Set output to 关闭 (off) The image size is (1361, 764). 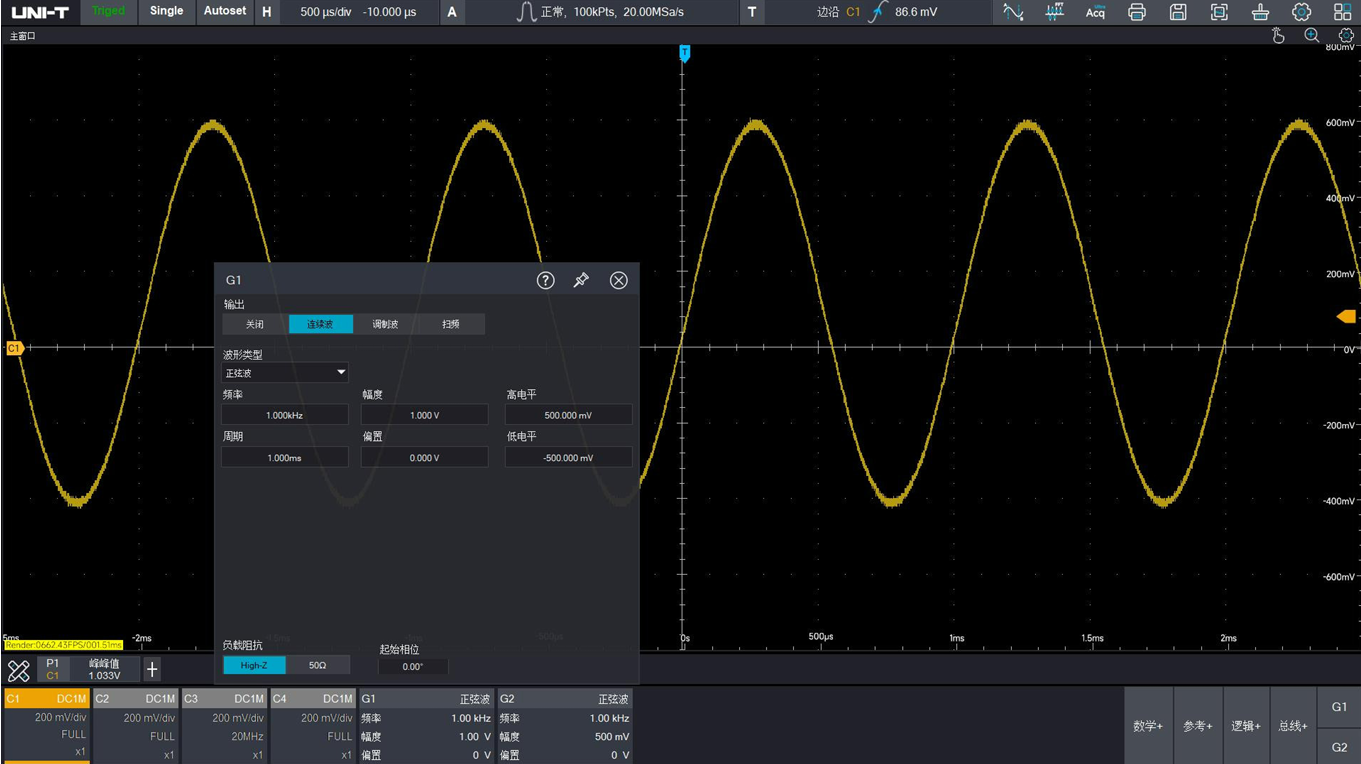point(255,324)
